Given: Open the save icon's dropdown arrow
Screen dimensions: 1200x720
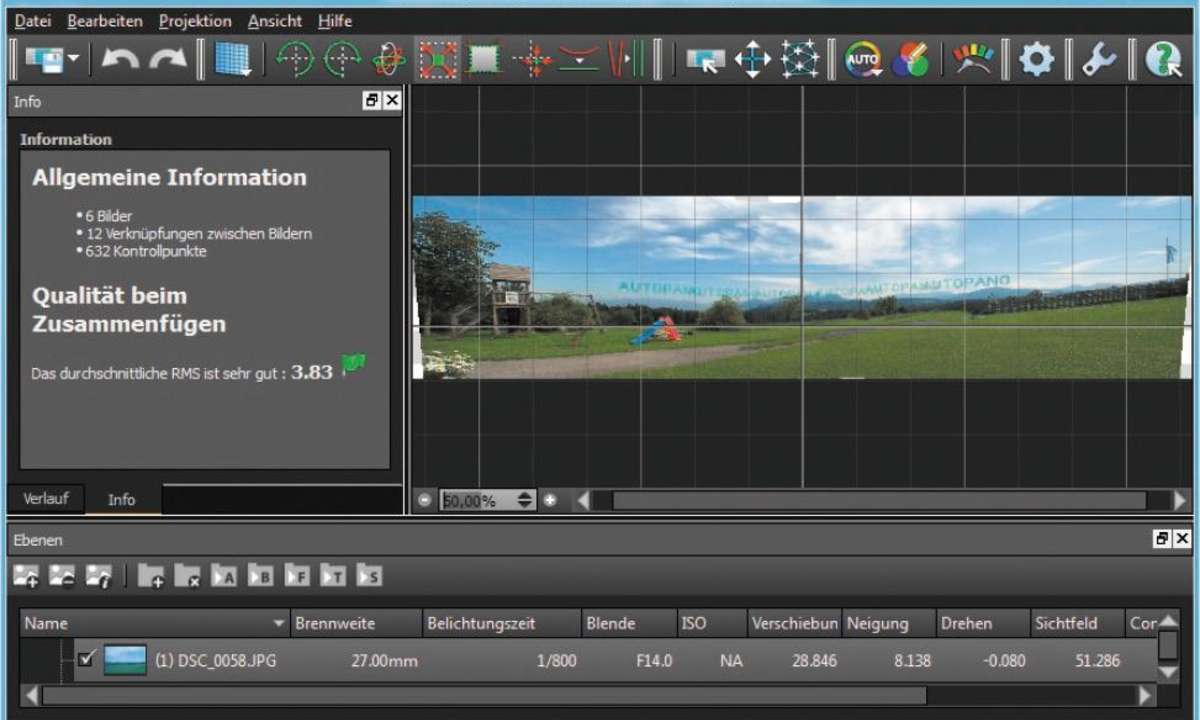Looking at the screenshot, I should click(x=75, y=61).
